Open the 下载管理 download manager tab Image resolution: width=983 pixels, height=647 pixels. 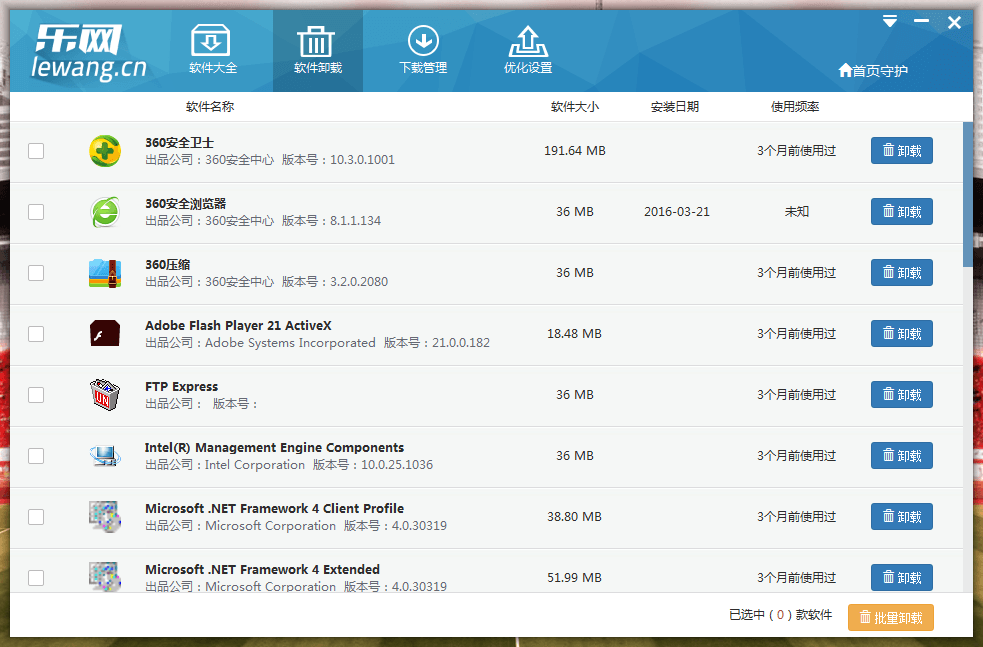[x=423, y=50]
